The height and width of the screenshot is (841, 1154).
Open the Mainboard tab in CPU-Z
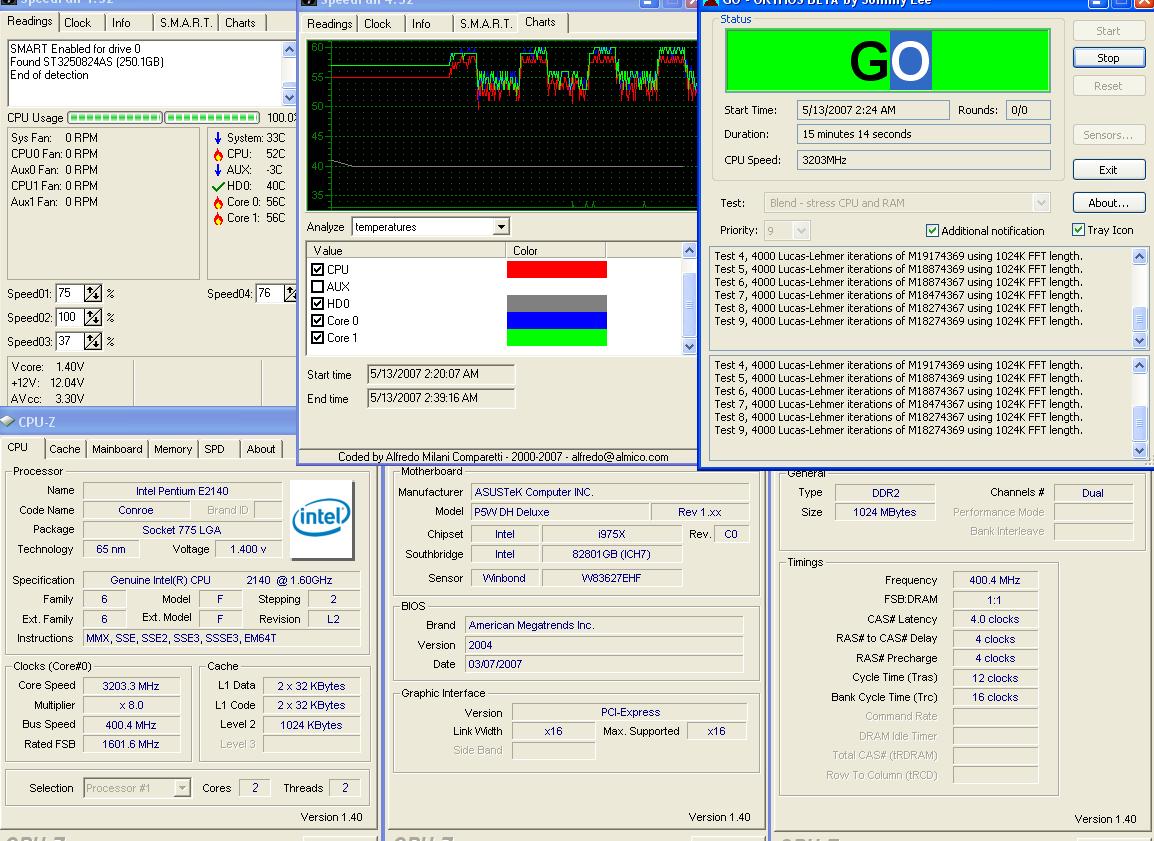tap(117, 449)
